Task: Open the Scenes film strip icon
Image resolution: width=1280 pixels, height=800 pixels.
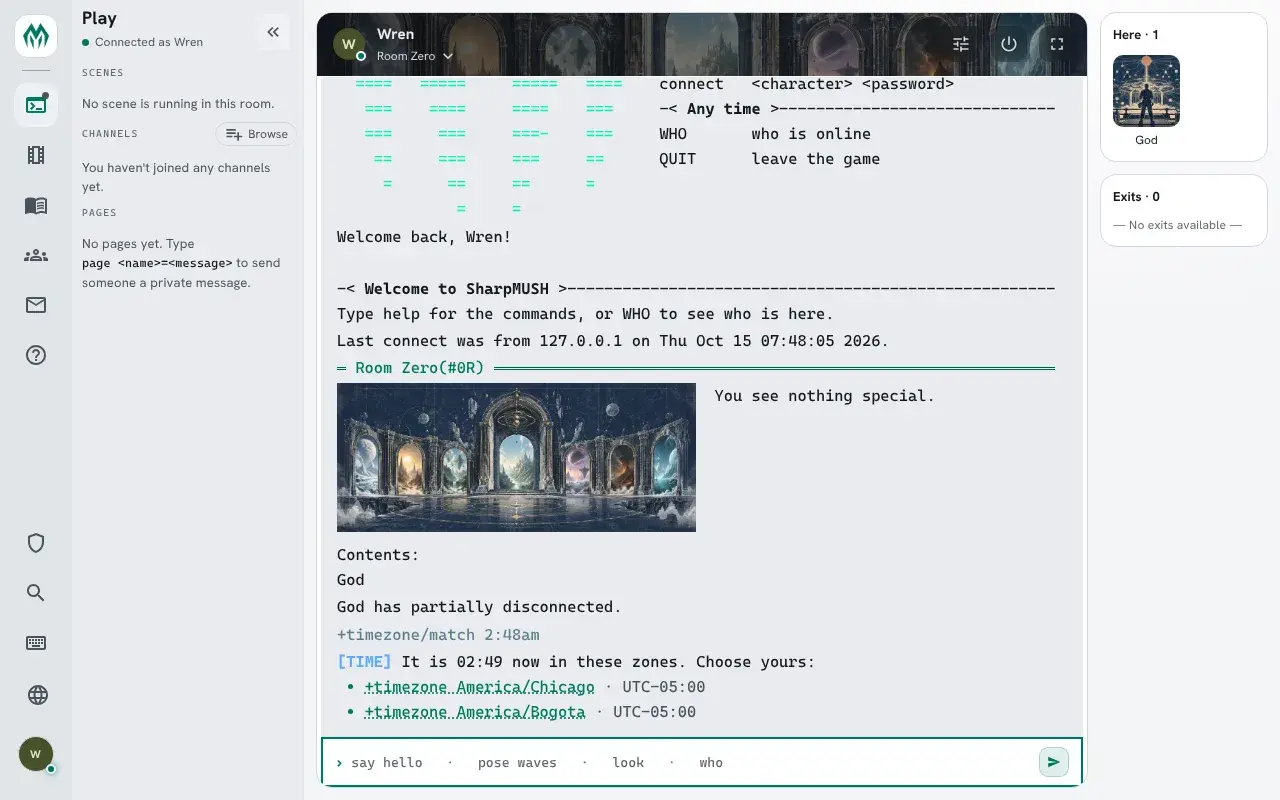Action: pos(36,155)
